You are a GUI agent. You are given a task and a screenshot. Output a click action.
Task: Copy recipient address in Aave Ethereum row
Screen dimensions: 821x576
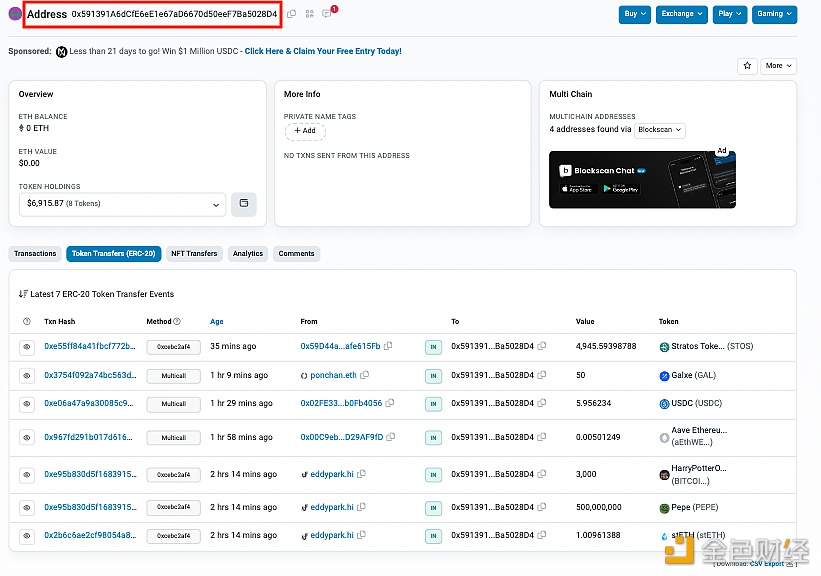[542, 437]
